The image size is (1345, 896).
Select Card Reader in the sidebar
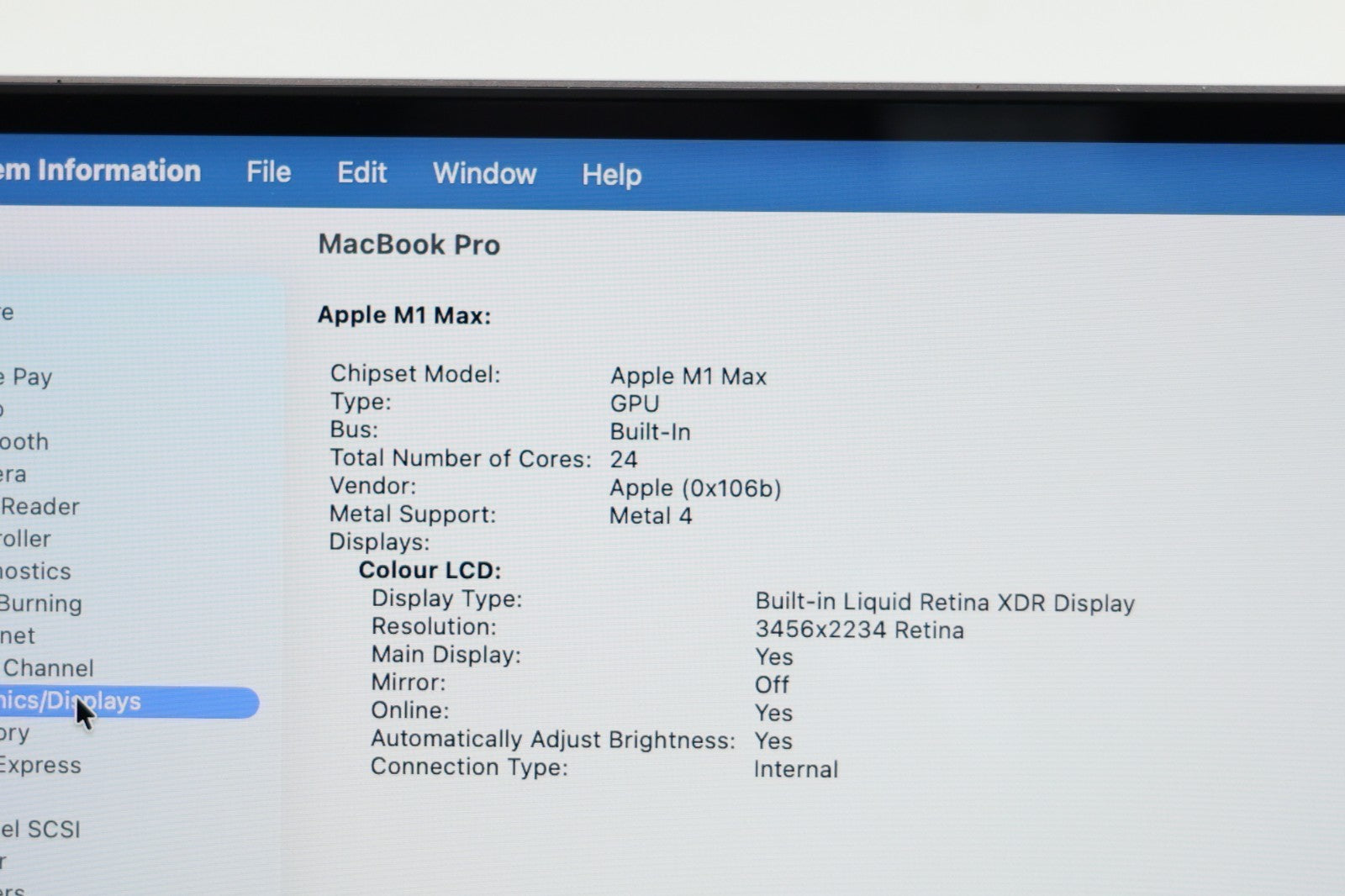[x=40, y=506]
